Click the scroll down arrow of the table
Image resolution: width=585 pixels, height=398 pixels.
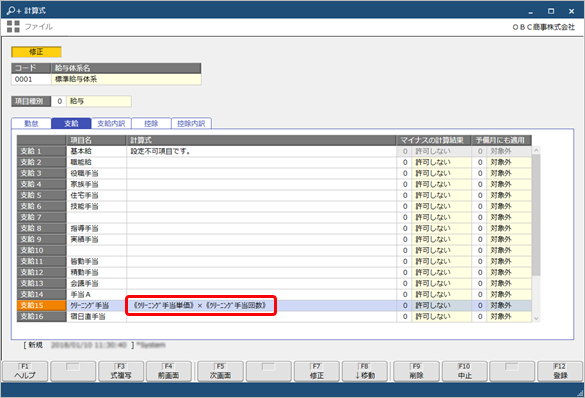pos(536,318)
